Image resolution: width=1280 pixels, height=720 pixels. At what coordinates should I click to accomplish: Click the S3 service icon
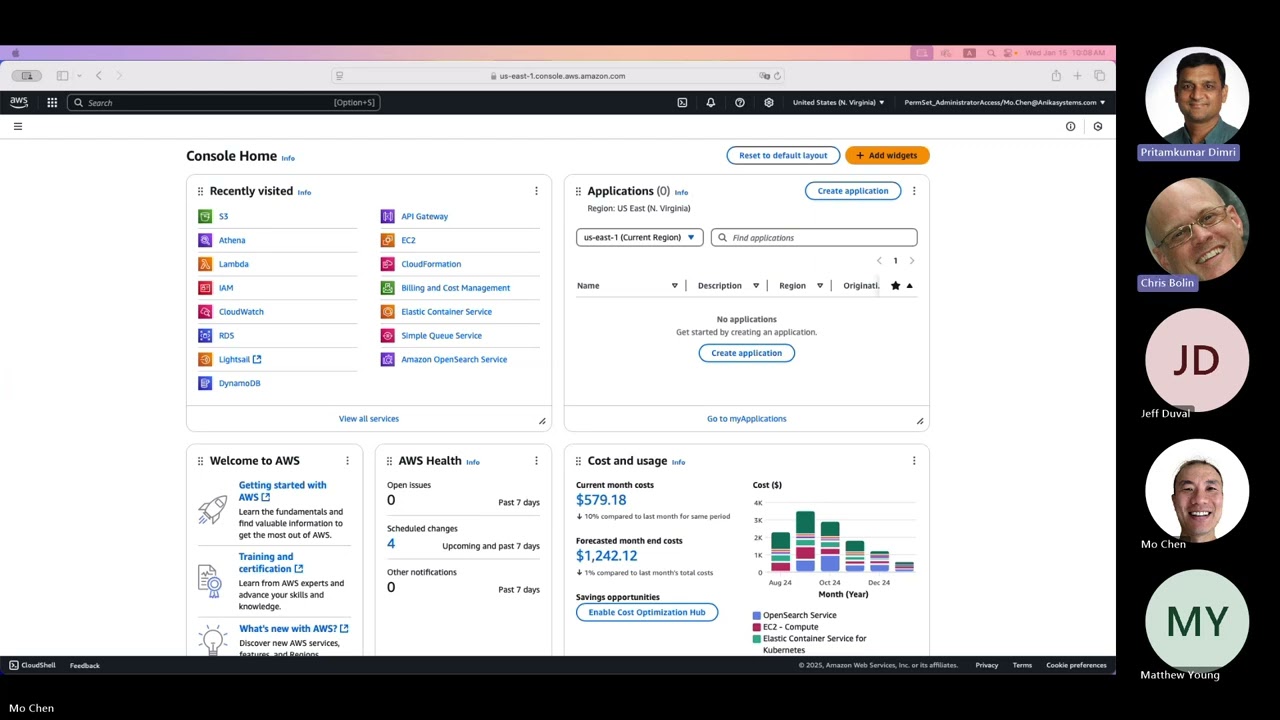click(x=205, y=216)
